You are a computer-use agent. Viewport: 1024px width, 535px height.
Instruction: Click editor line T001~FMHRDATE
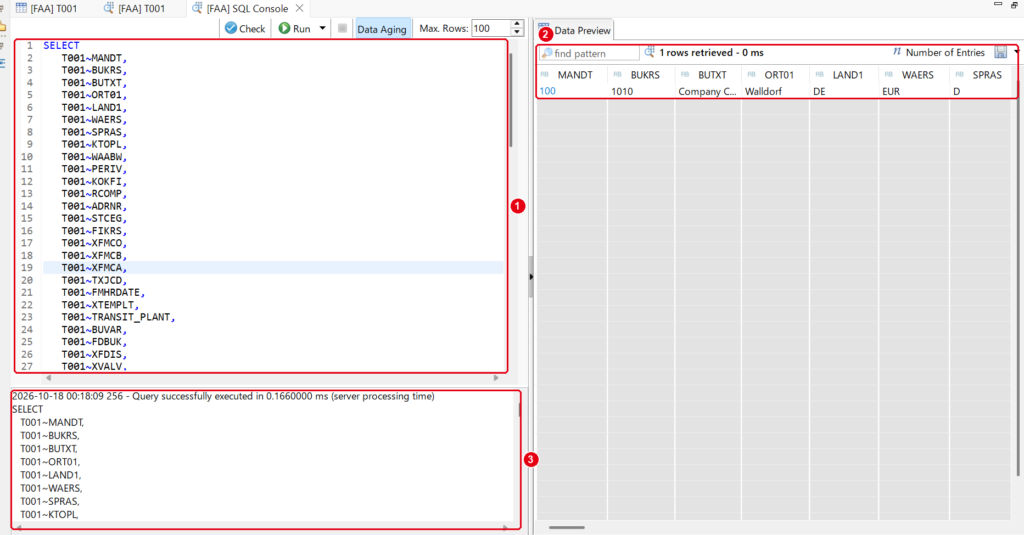coord(103,293)
